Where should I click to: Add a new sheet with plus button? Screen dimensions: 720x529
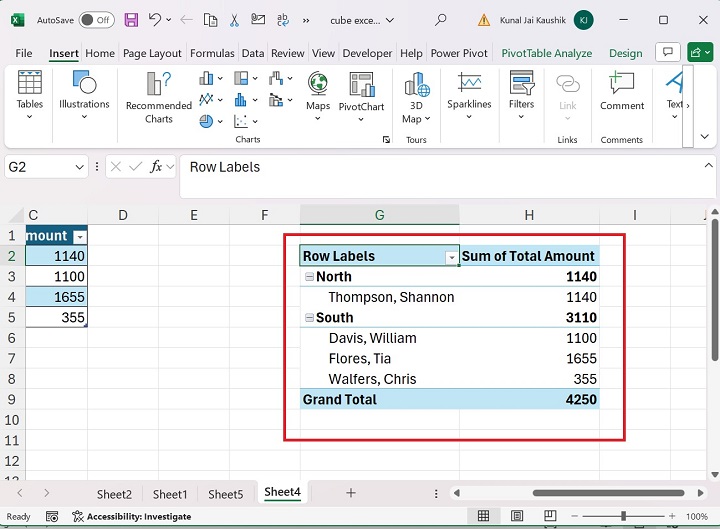click(350, 493)
